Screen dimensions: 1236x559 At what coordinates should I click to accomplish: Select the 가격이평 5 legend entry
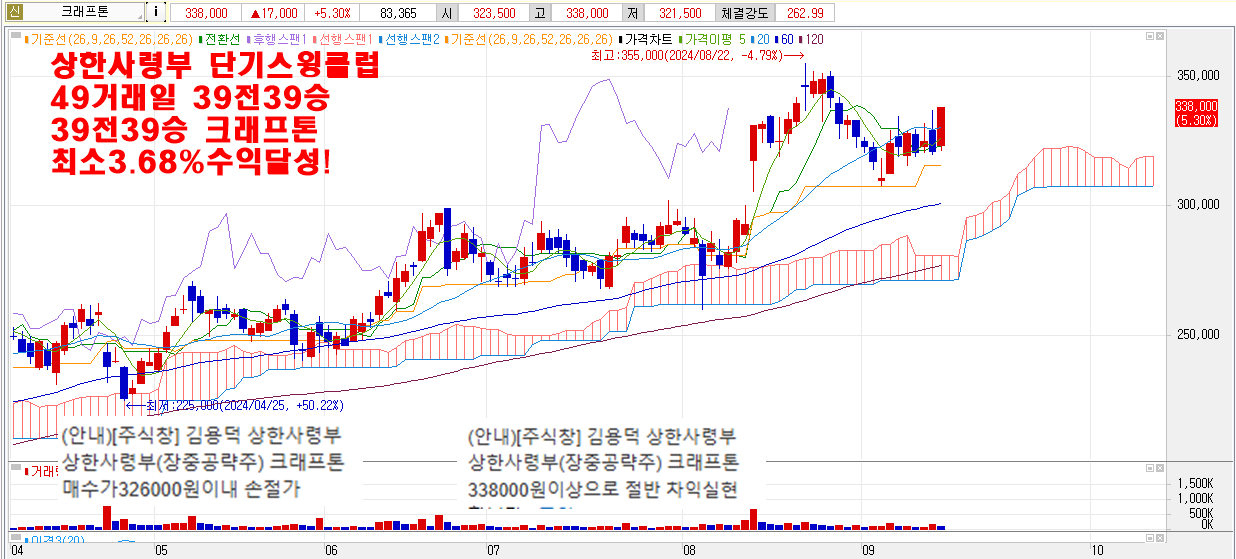pos(715,40)
